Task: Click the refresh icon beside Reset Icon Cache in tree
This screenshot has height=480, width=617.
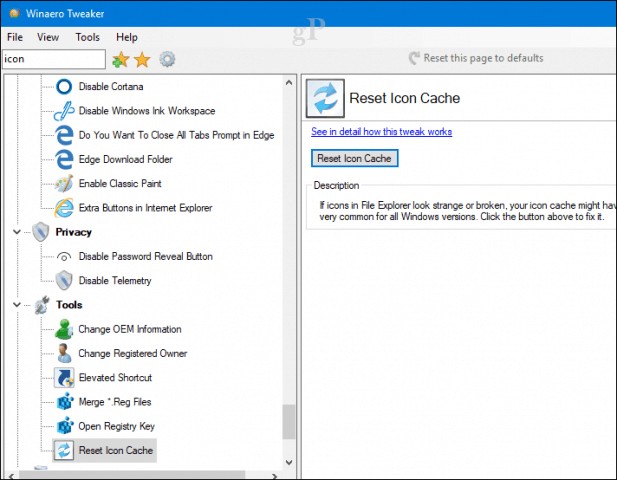Action: tap(64, 450)
